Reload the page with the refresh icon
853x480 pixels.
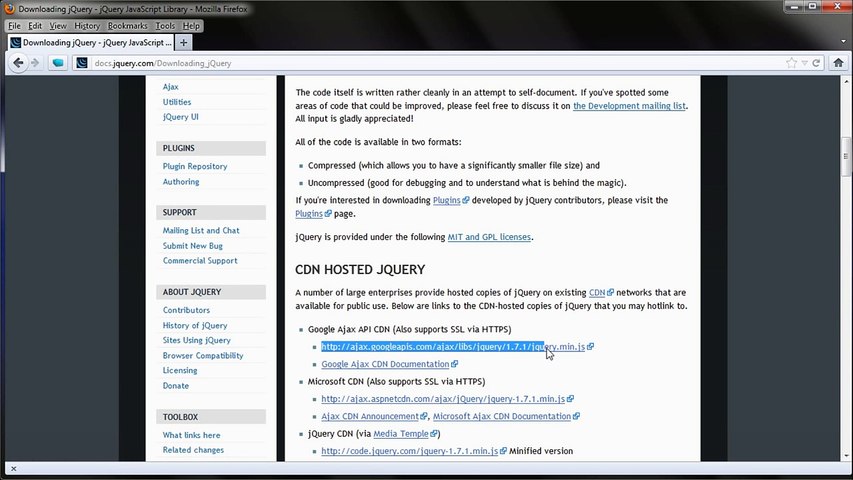(x=816, y=63)
